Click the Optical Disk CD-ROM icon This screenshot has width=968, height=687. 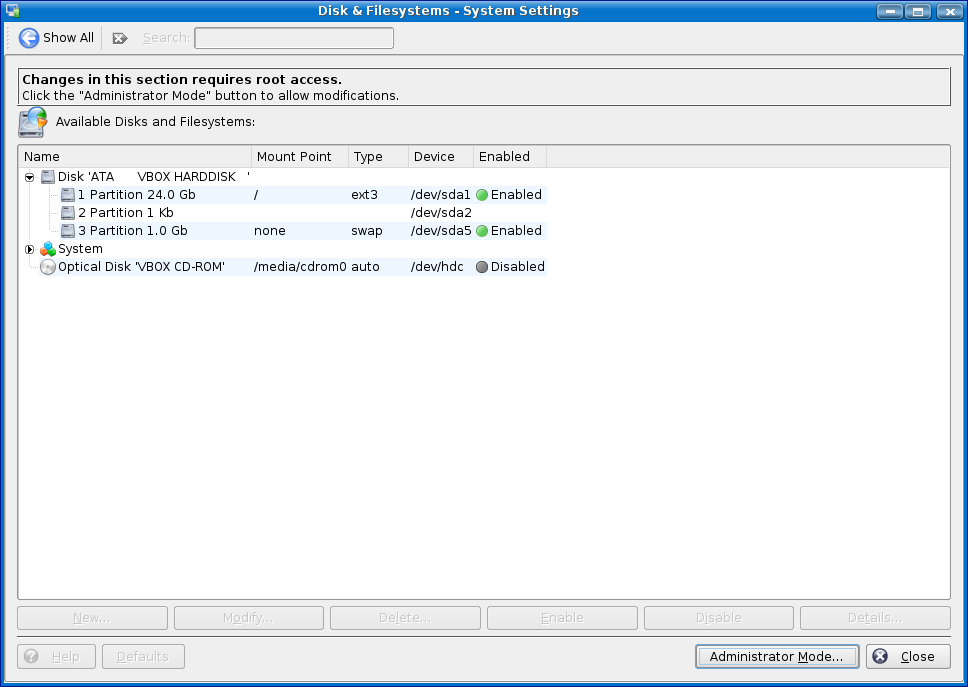pos(48,267)
